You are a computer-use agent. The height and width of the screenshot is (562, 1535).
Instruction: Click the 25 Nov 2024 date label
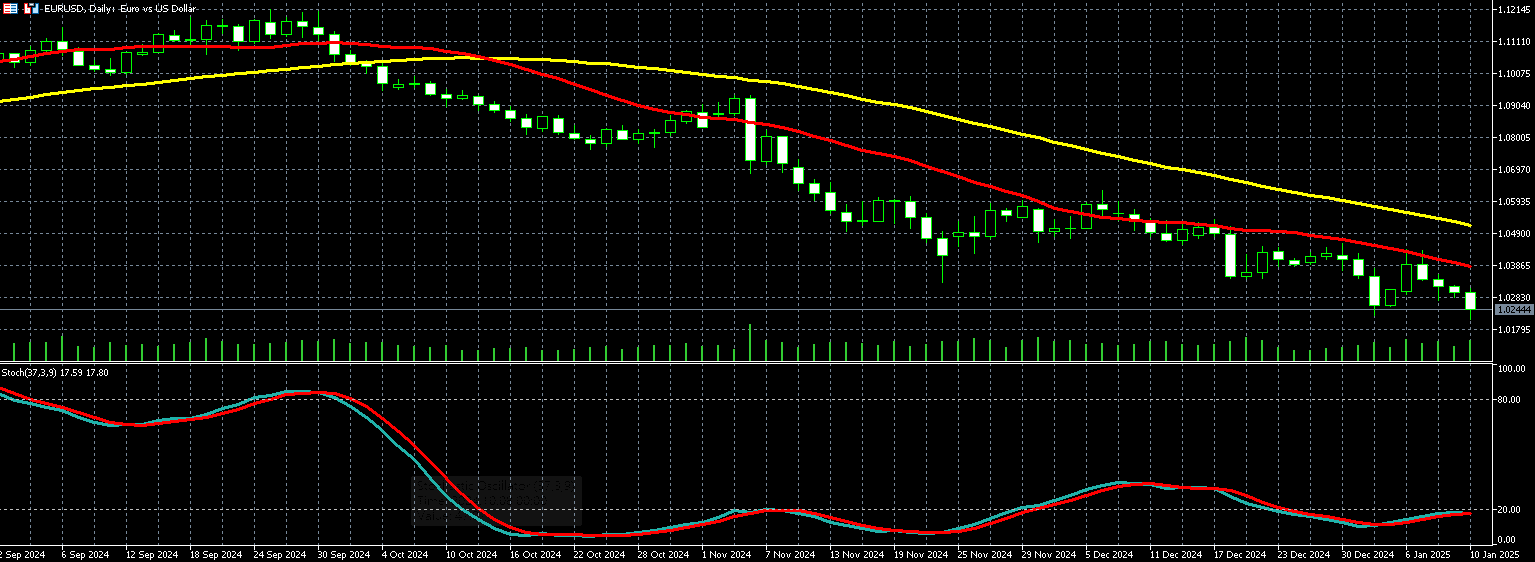click(984, 554)
